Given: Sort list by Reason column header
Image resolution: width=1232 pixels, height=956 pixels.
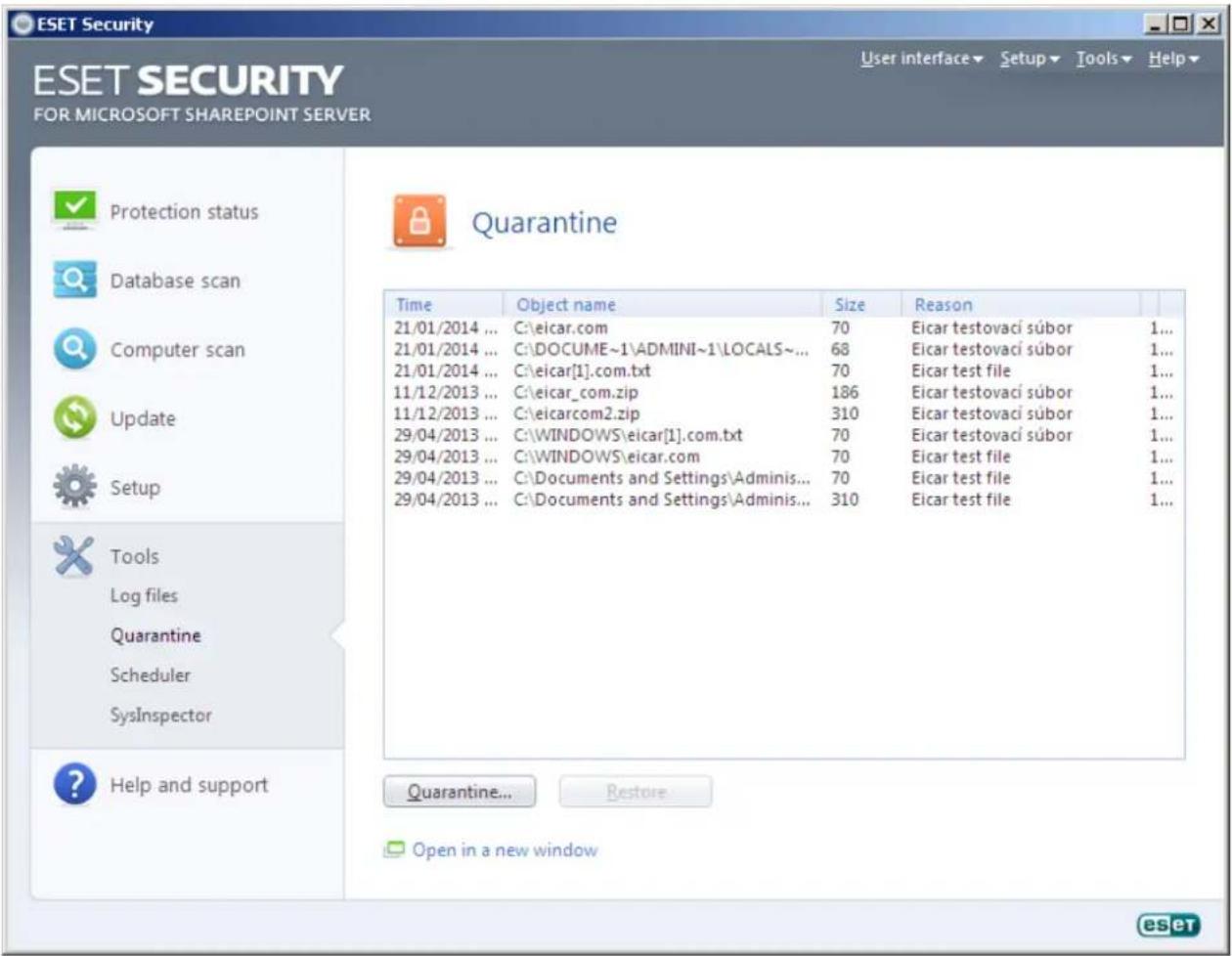Looking at the screenshot, I should (x=1021, y=304).
